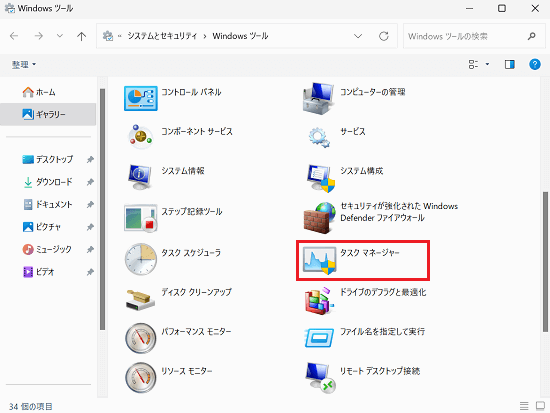Click the back navigation arrow
Image resolution: width=550 pixels, height=413 pixels.
tap(14, 36)
